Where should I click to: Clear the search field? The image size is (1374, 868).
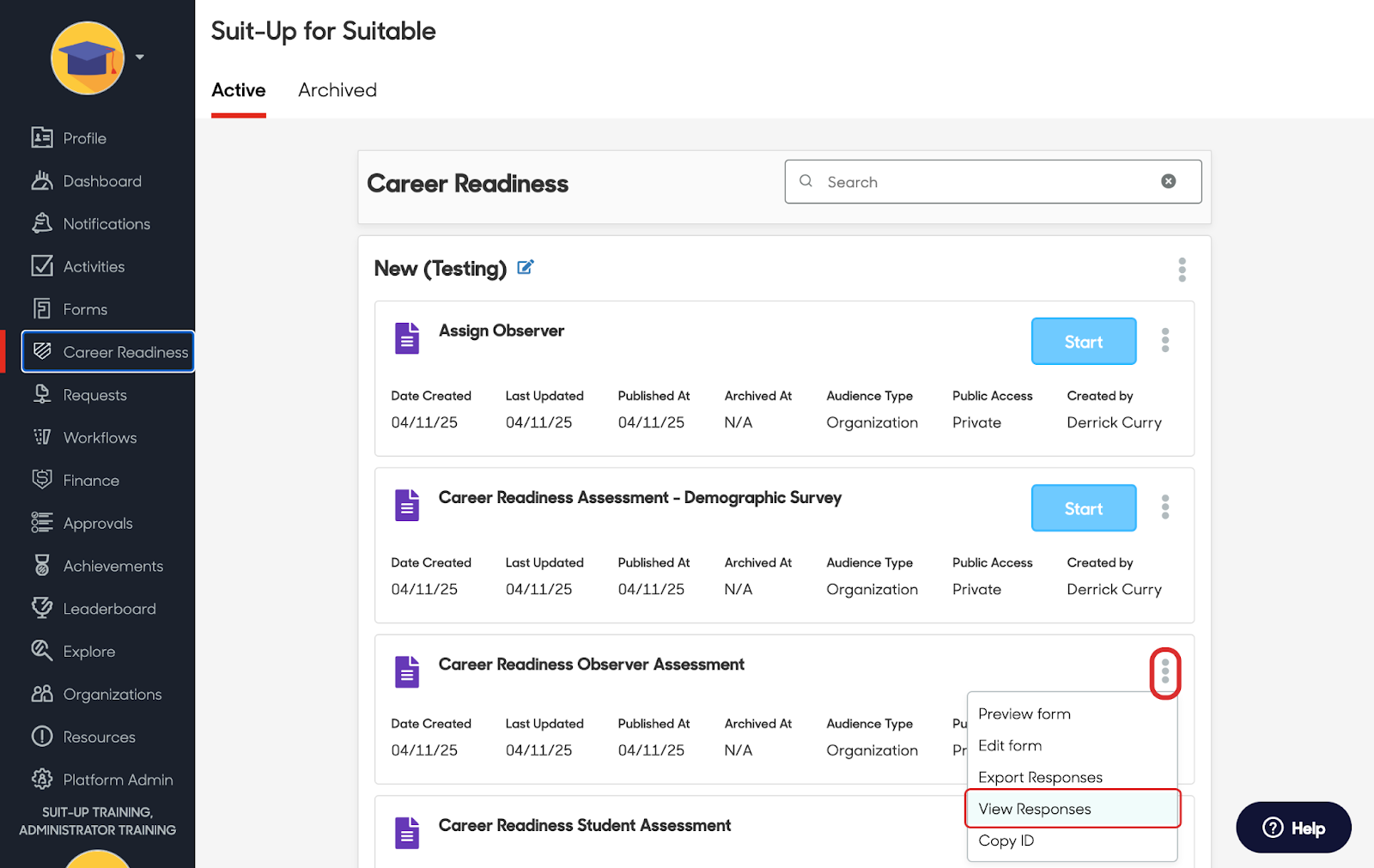1169,181
